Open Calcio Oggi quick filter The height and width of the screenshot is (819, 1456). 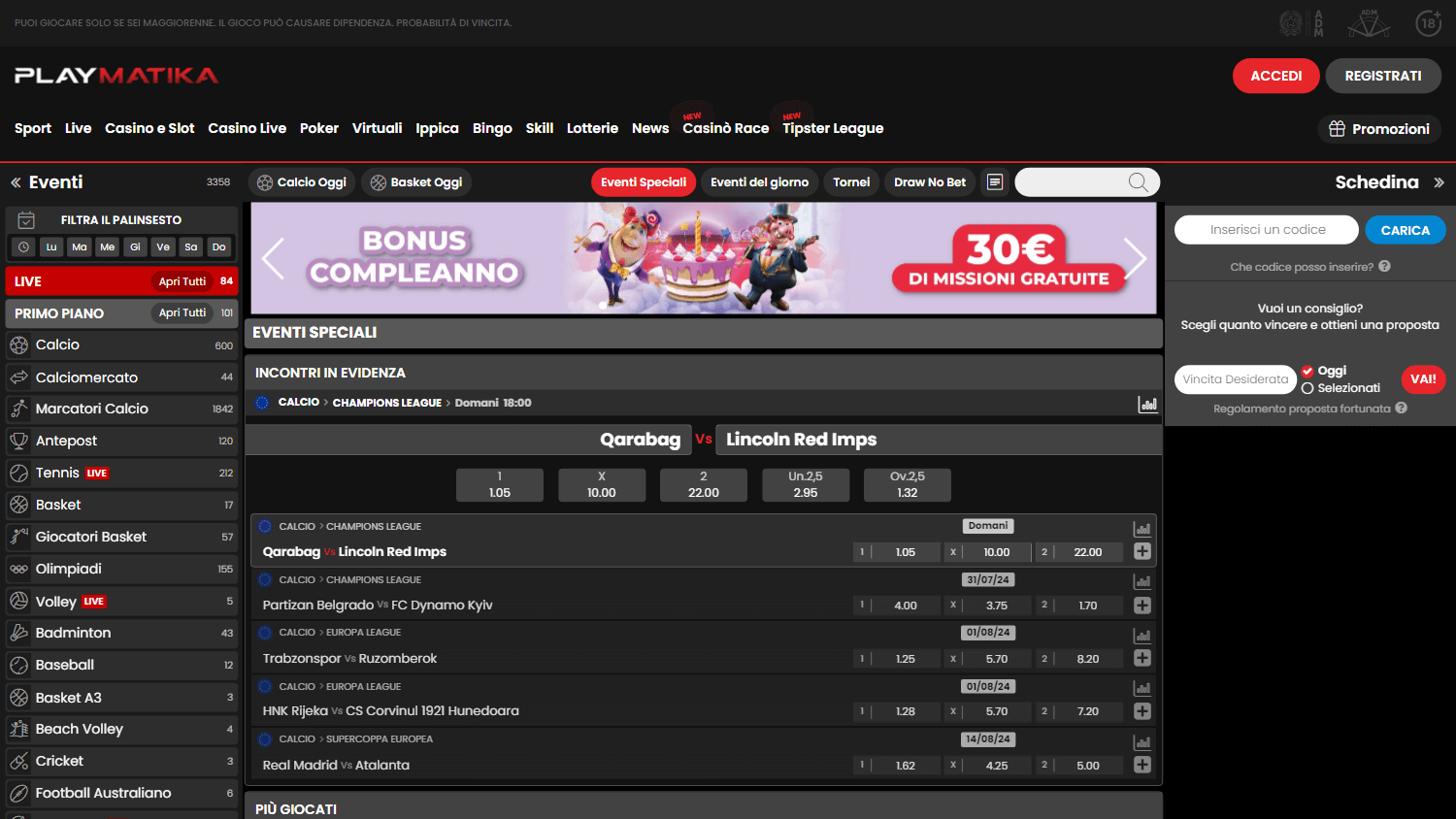[303, 182]
